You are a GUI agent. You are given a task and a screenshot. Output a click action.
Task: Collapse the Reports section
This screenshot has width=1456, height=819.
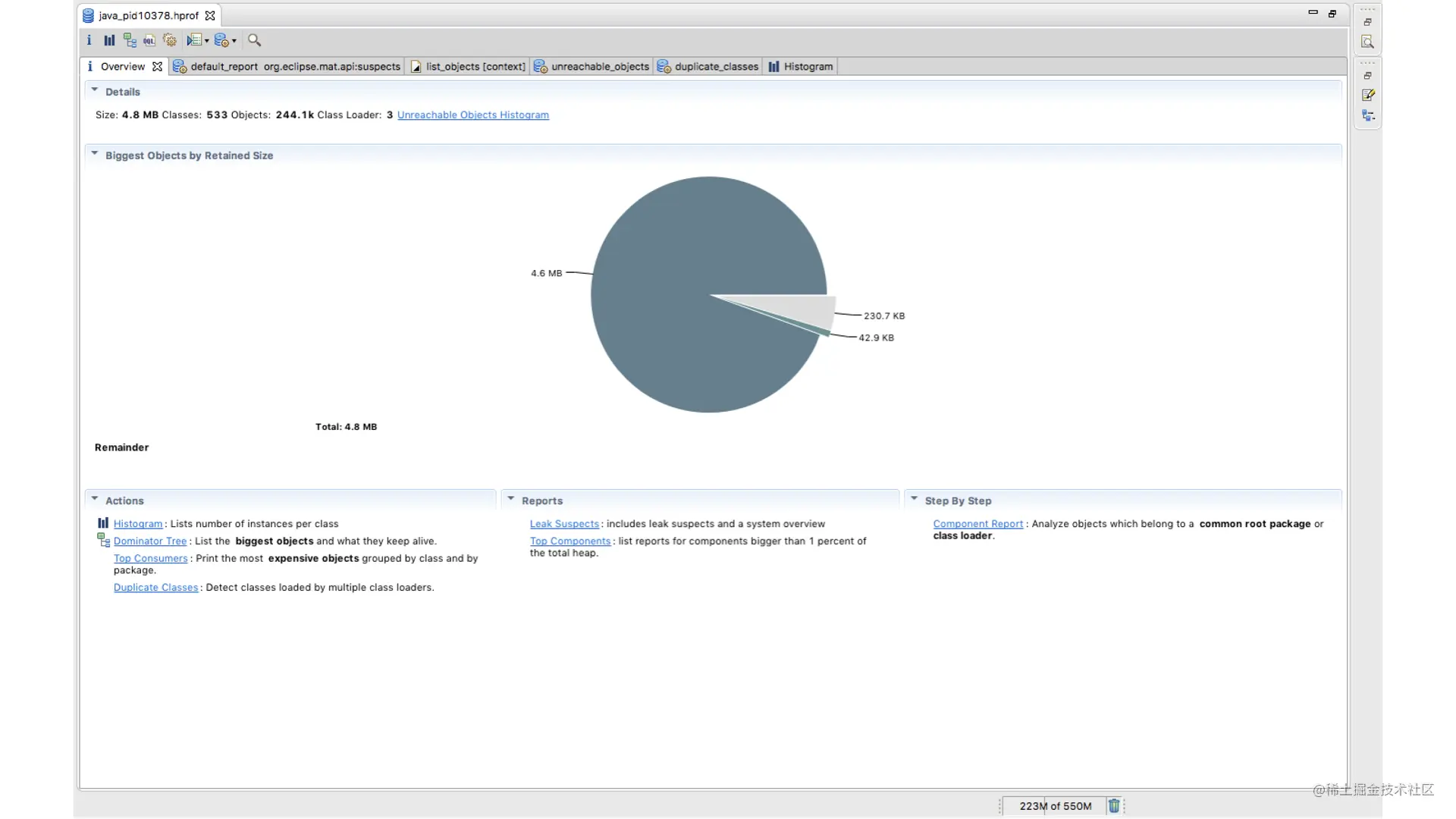[511, 499]
